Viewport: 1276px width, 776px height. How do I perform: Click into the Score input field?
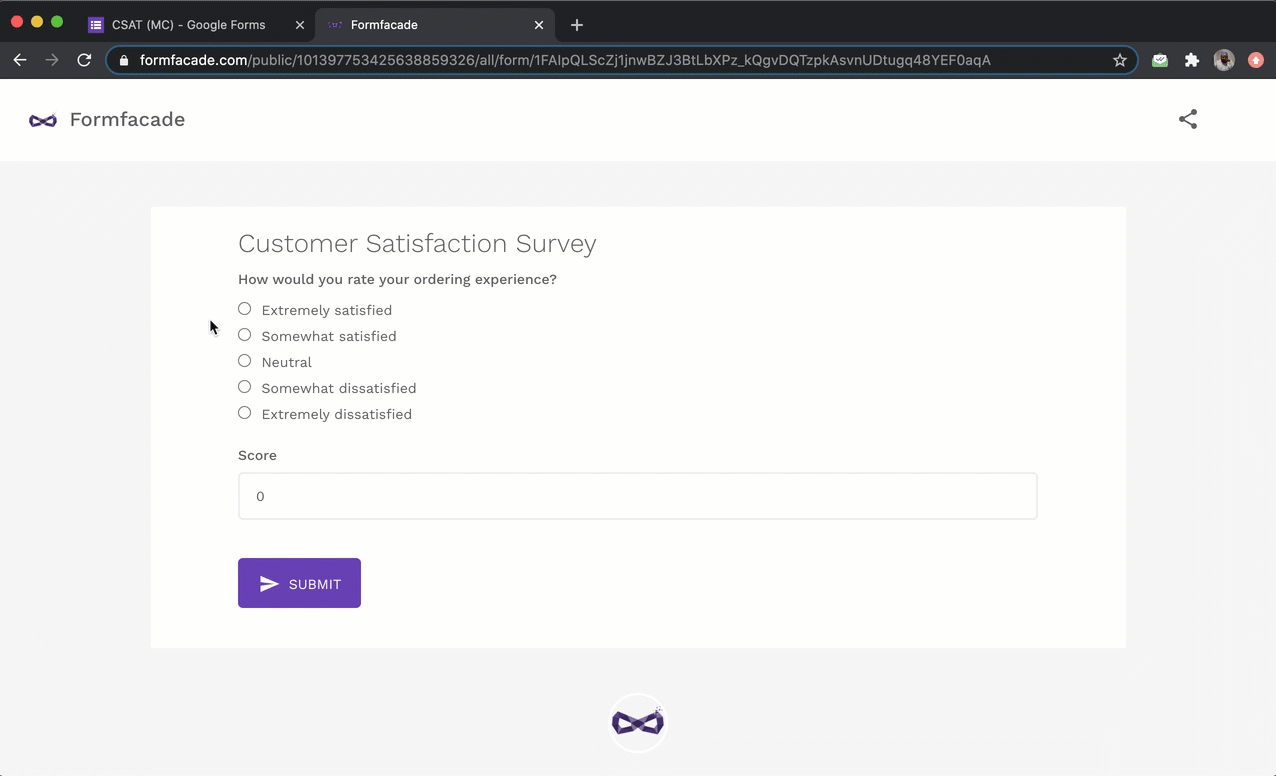(x=637, y=496)
